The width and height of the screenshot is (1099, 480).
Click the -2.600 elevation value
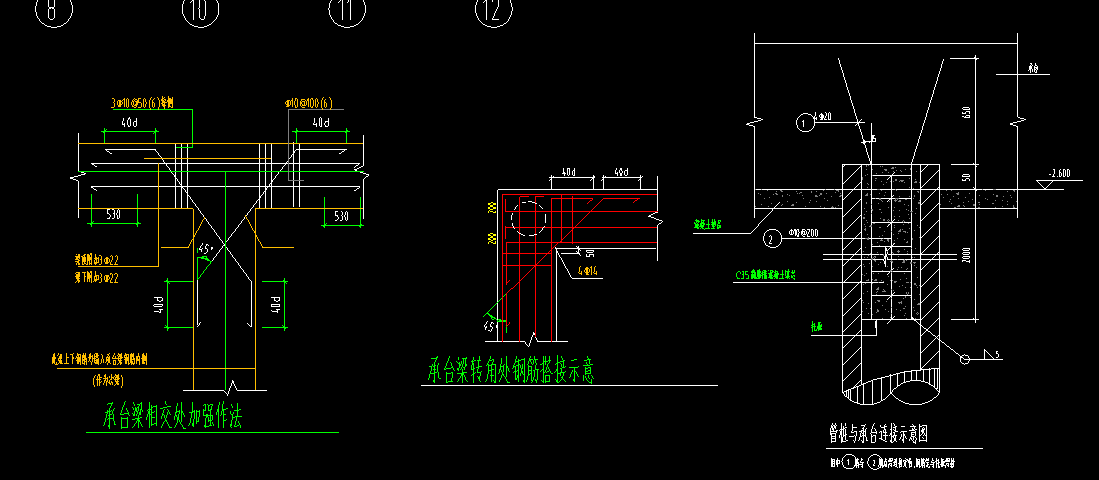coord(1061,174)
